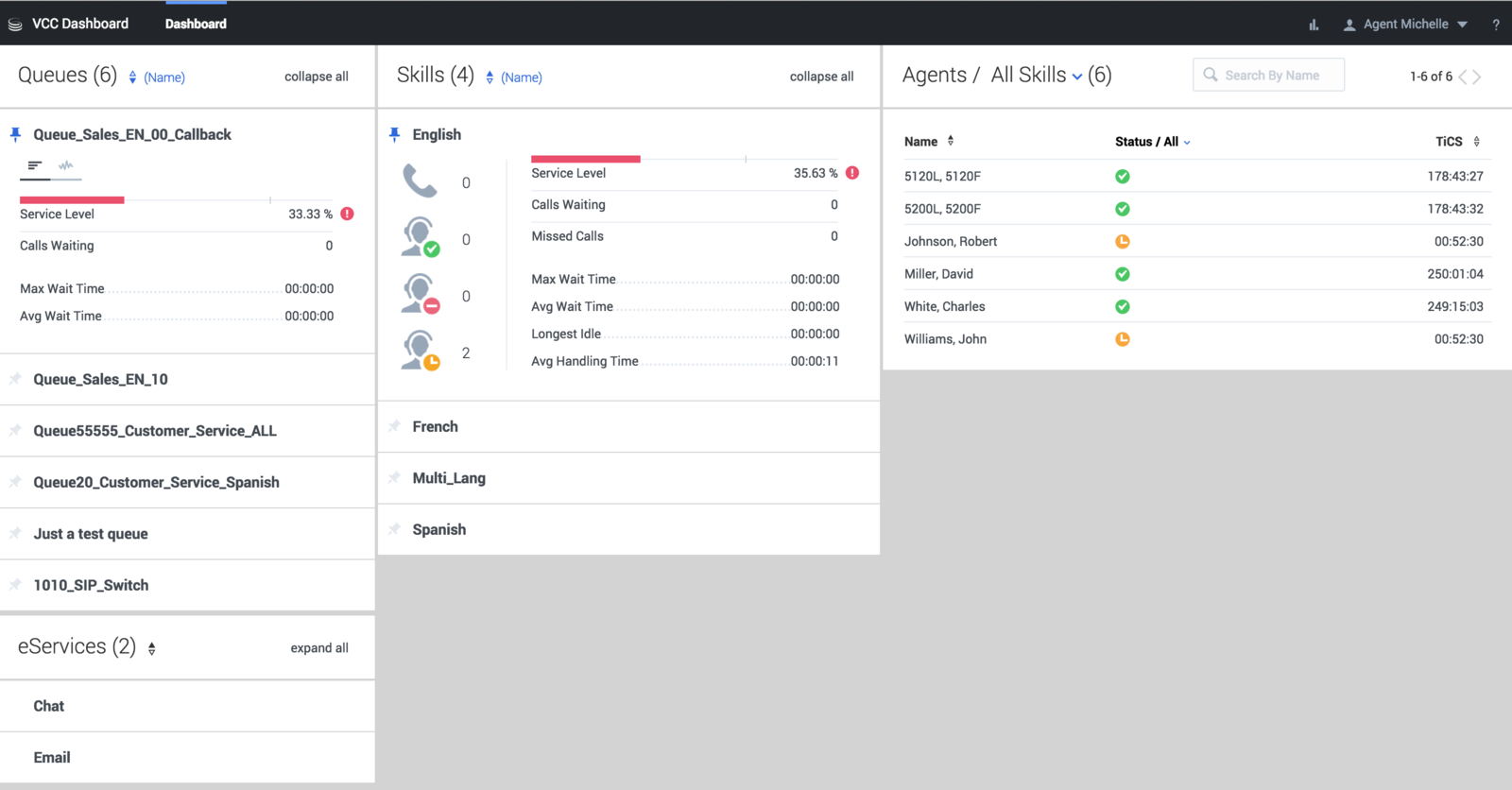The width and height of the screenshot is (1512, 790).
Task: Click the green status icon for Miller, David
Action: tap(1123, 274)
